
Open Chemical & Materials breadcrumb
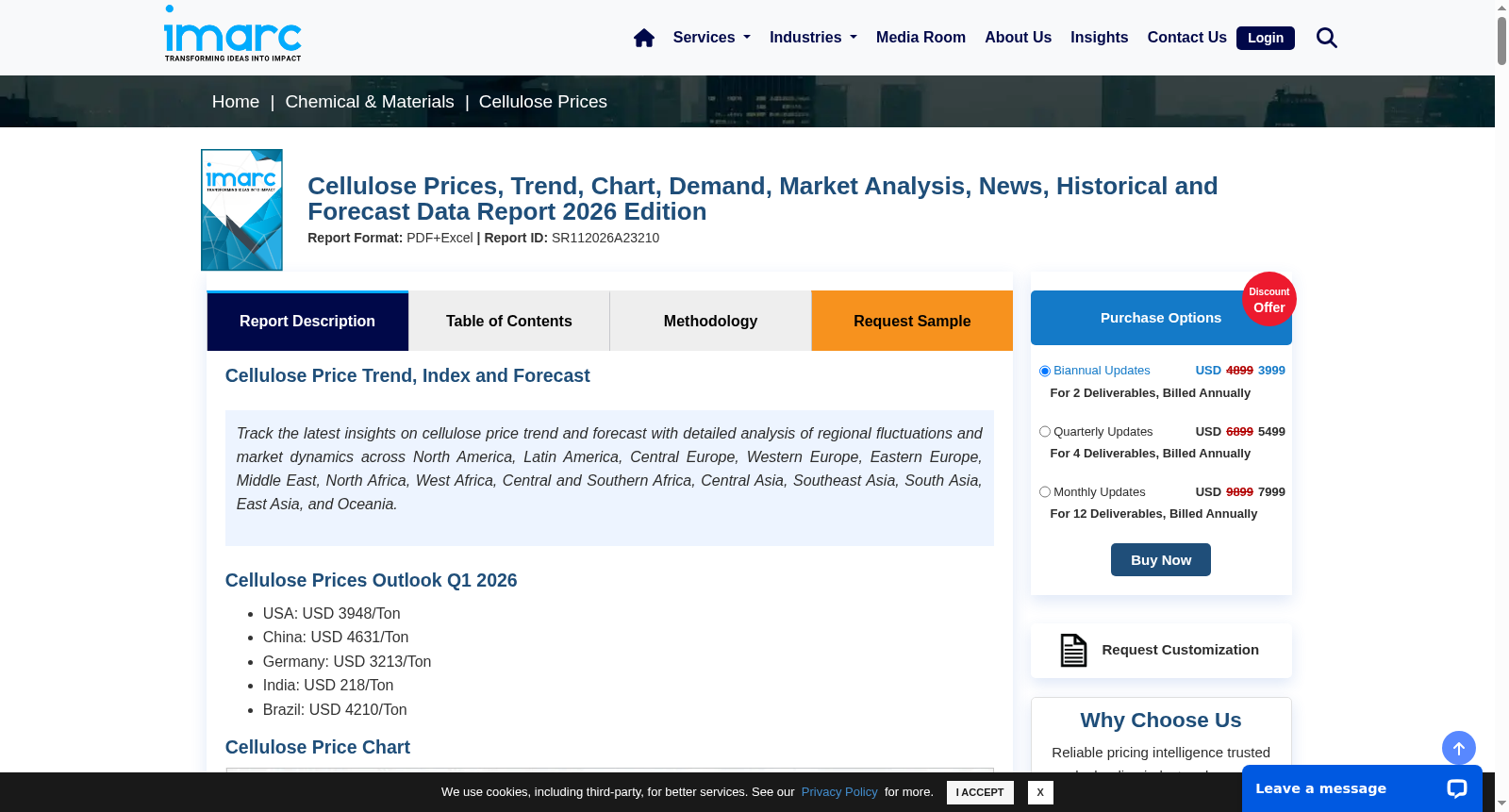[370, 102]
